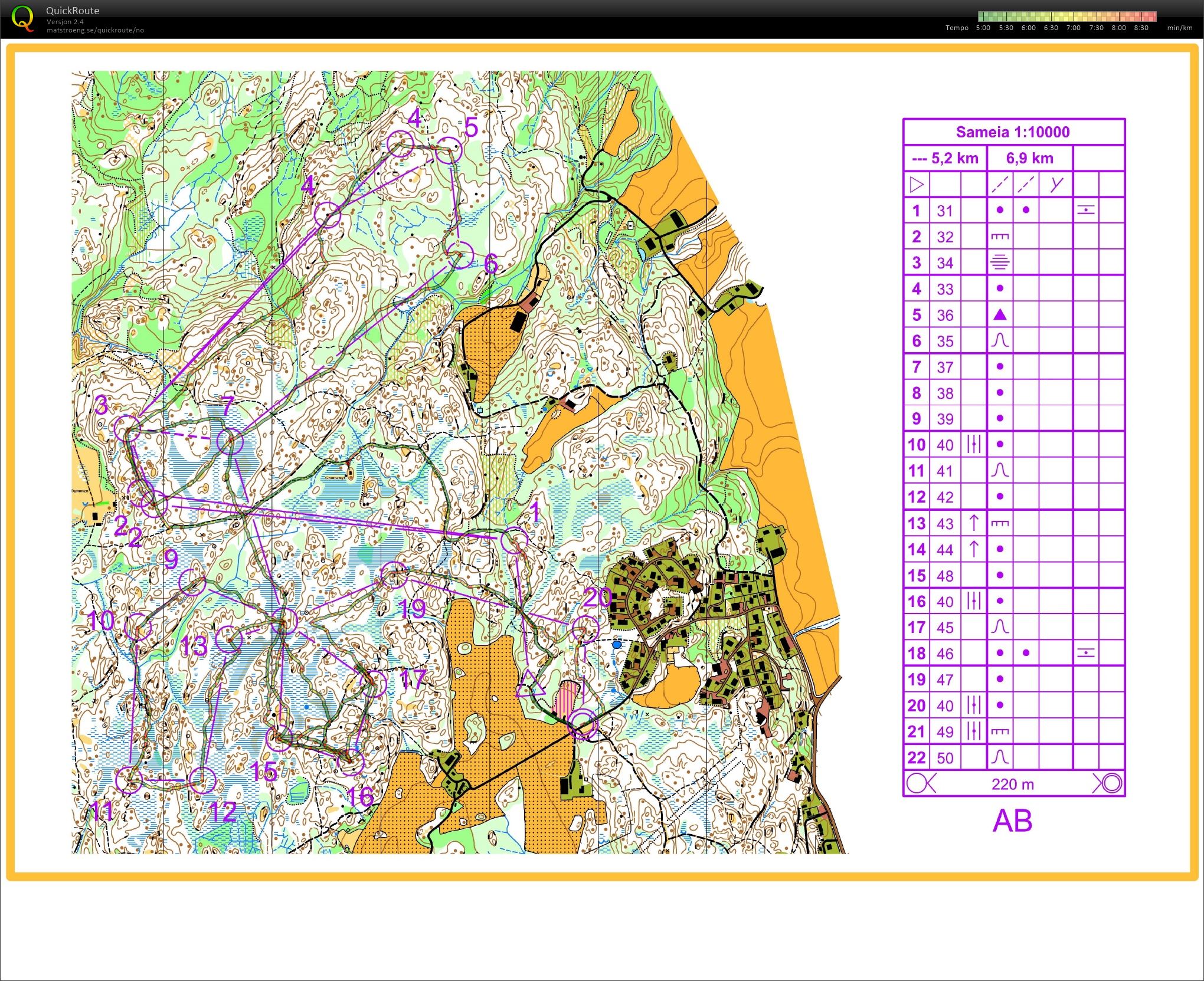Click control circle 20 on the map
The image size is (1204, 981).
(x=585, y=630)
